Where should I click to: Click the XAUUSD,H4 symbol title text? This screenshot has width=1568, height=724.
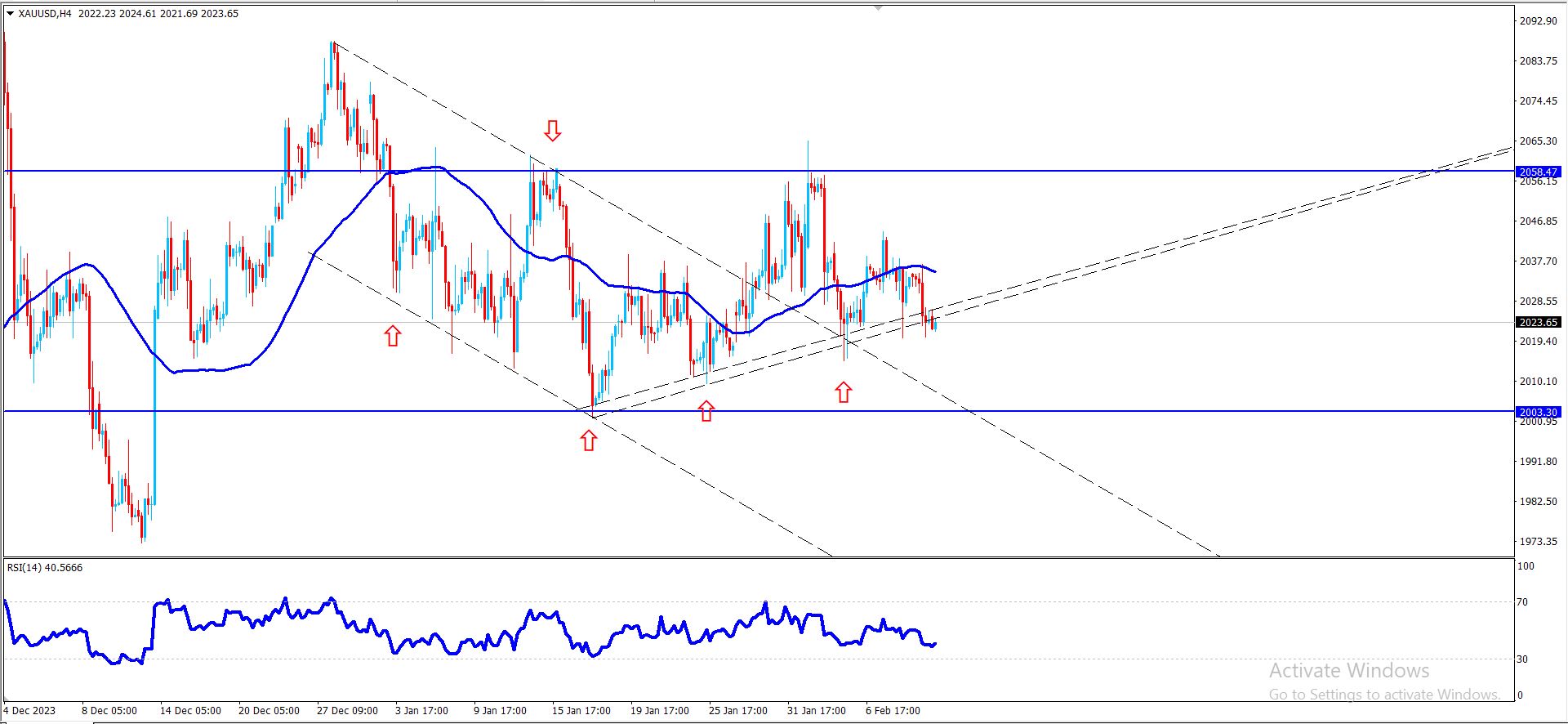point(45,13)
